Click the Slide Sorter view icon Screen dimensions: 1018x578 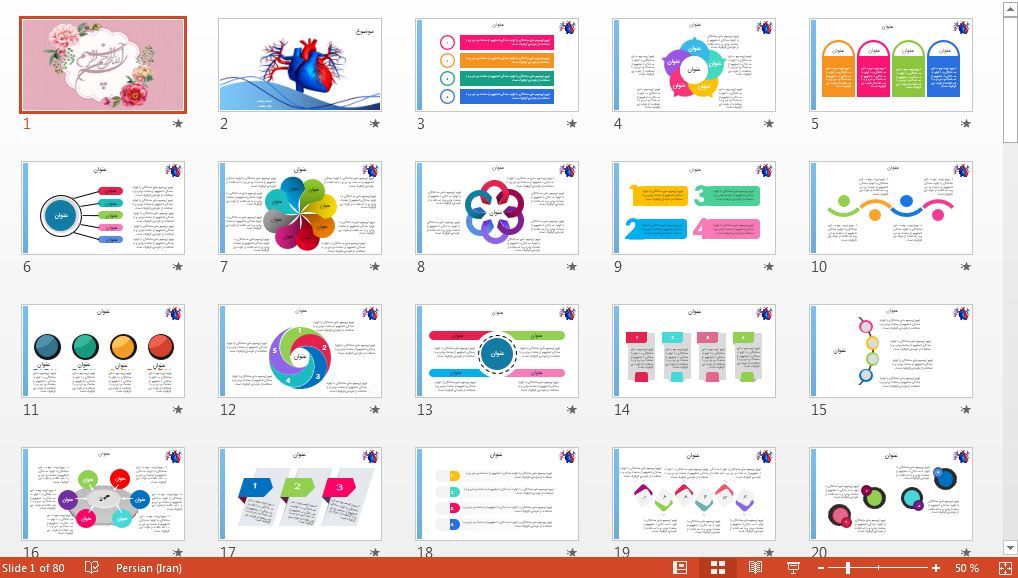717,568
